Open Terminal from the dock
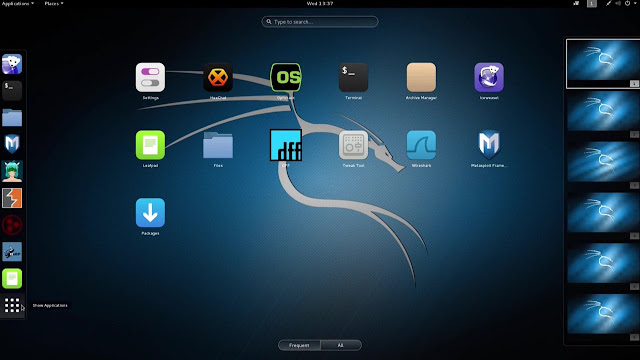 (x=12, y=91)
